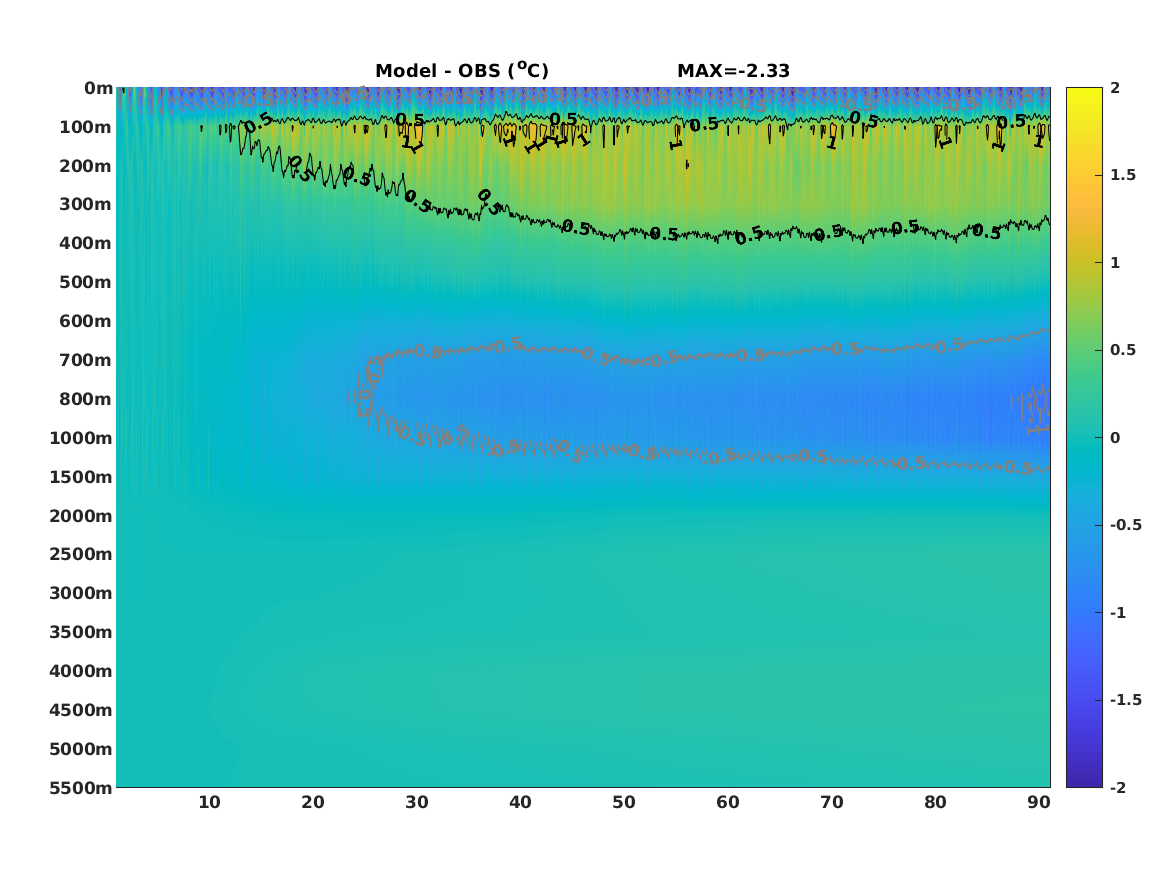The height and width of the screenshot is (875, 1167).
Task: Click the x-axis tick label '70'
Action: 831,802
